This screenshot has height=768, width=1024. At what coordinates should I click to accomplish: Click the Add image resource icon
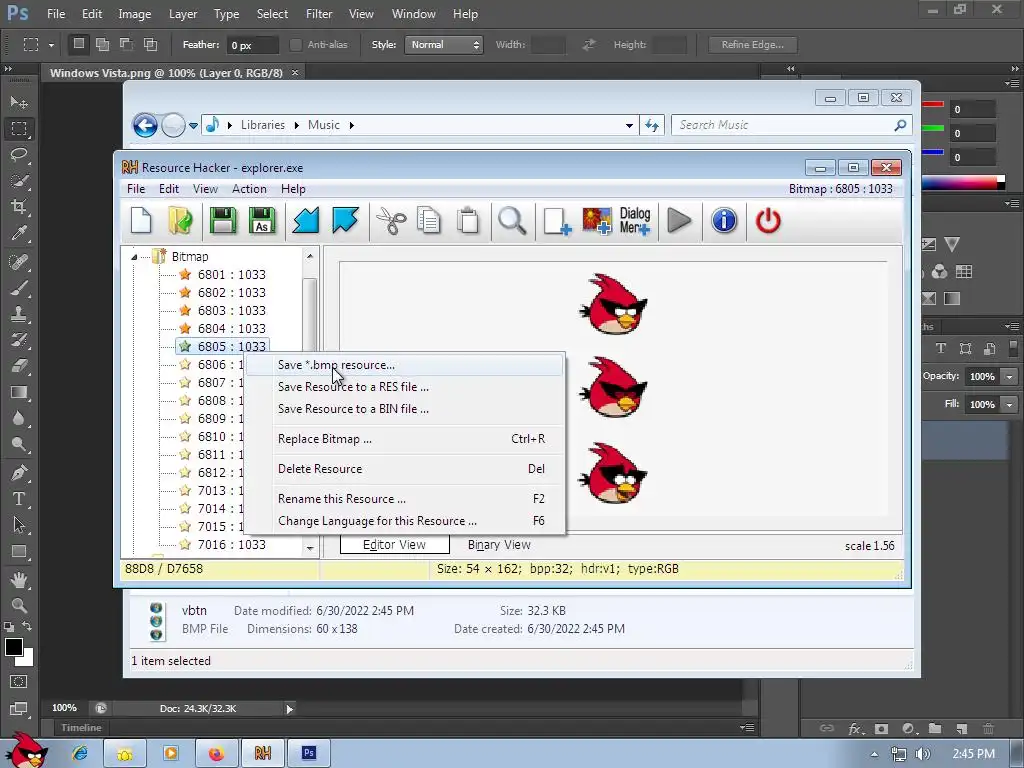pos(596,221)
